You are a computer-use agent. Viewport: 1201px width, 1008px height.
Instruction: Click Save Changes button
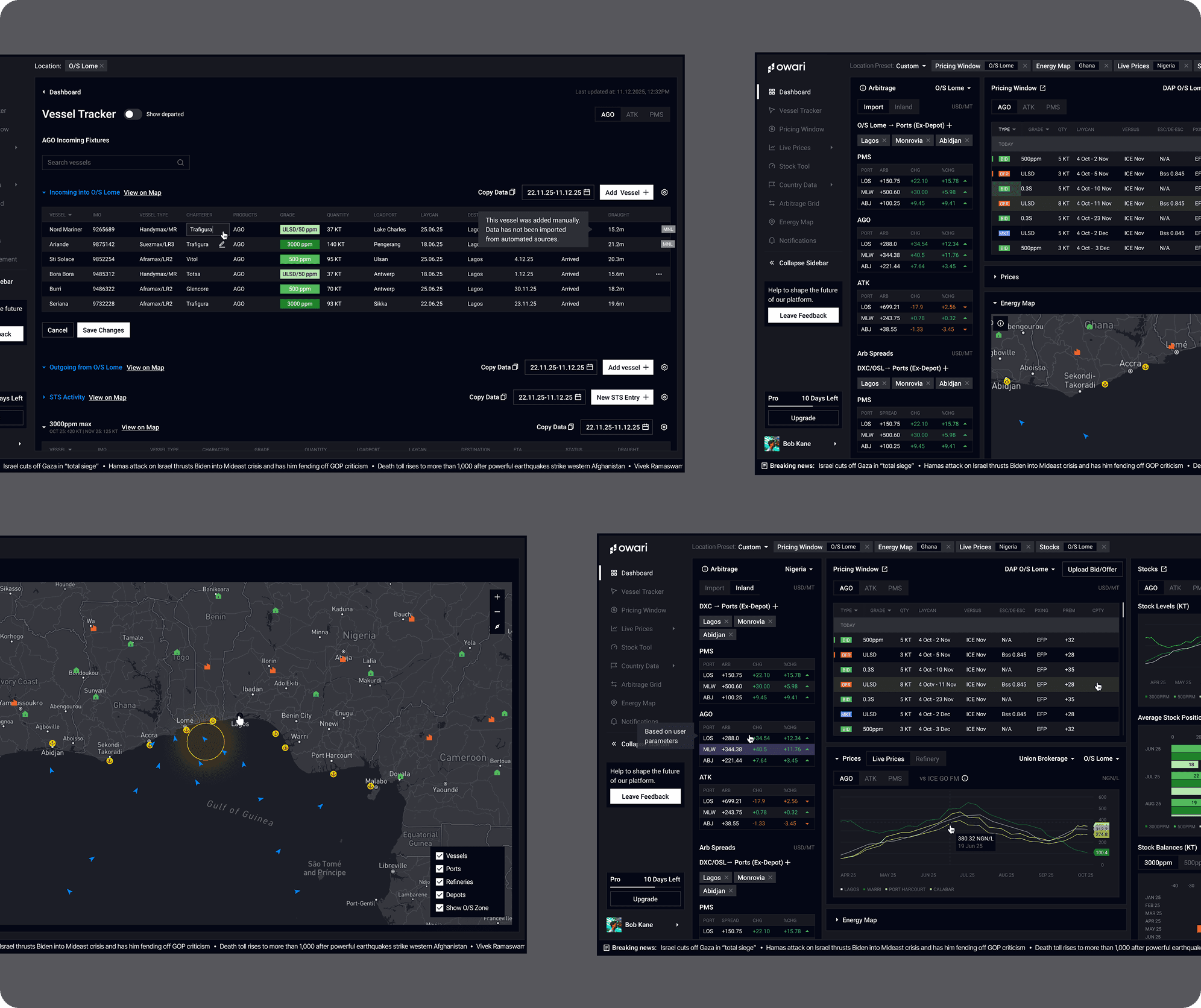[103, 330]
